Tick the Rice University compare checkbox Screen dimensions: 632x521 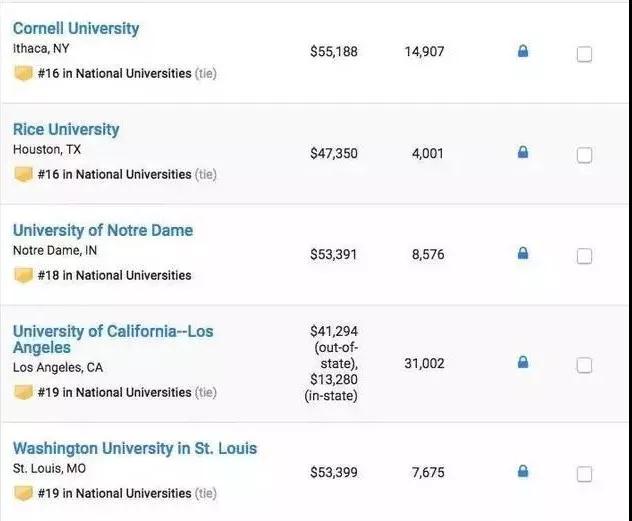tap(584, 155)
